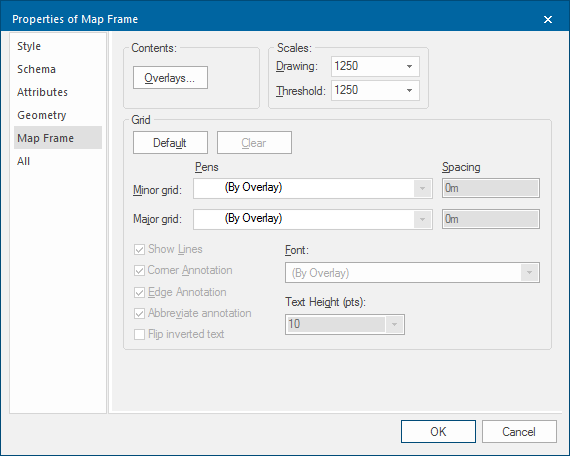Image resolution: width=570 pixels, height=456 pixels.
Task: Open the Major grid pen dropdown
Action: click(x=422, y=219)
